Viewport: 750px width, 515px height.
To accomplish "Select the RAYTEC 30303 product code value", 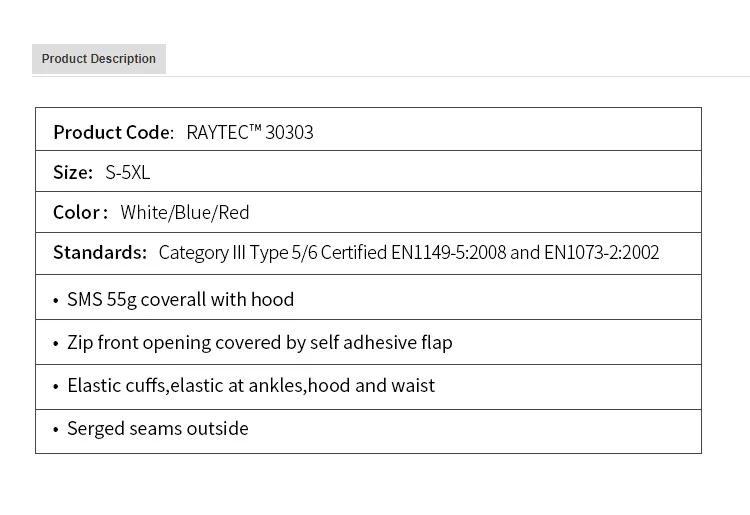I will coord(250,132).
